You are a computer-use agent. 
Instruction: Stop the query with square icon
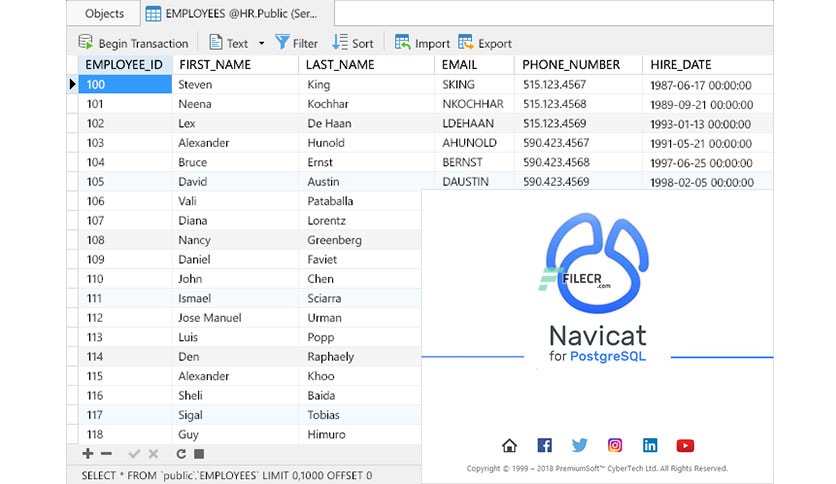click(199, 454)
